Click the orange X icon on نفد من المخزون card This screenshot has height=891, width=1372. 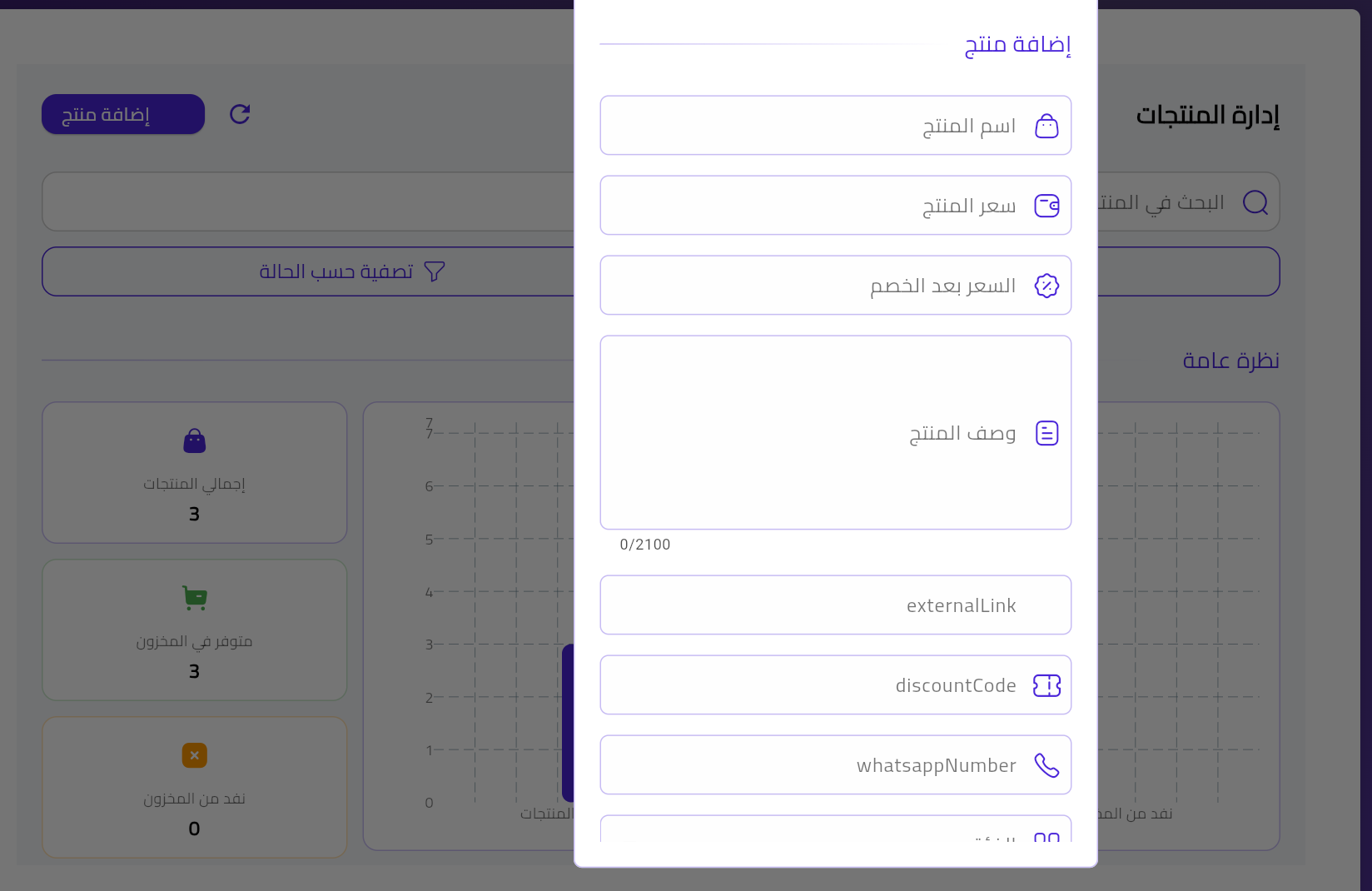coord(194,754)
